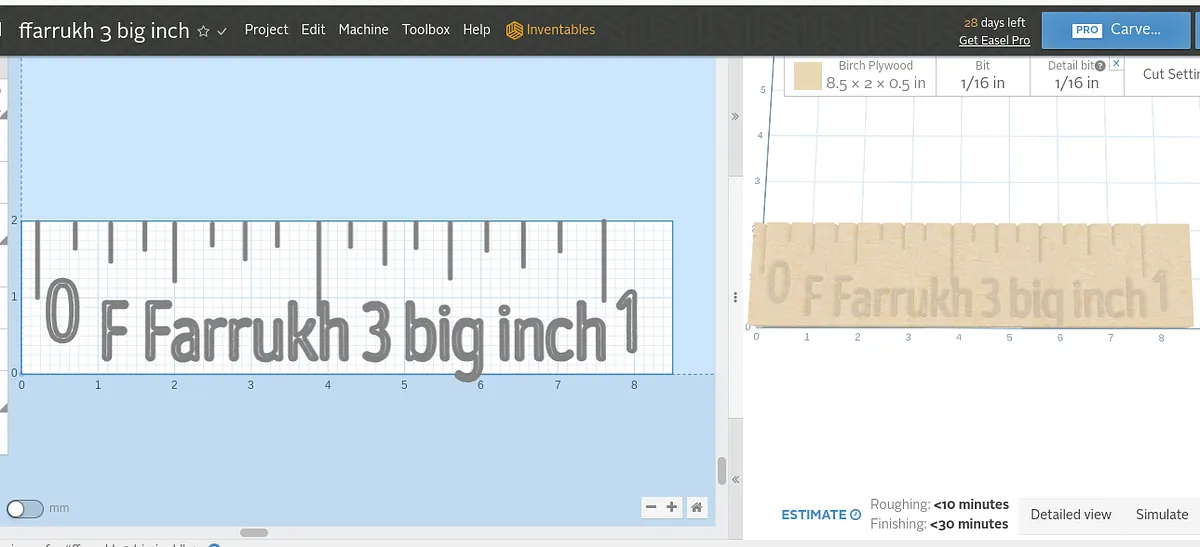Open the Project menu

(266, 30)
